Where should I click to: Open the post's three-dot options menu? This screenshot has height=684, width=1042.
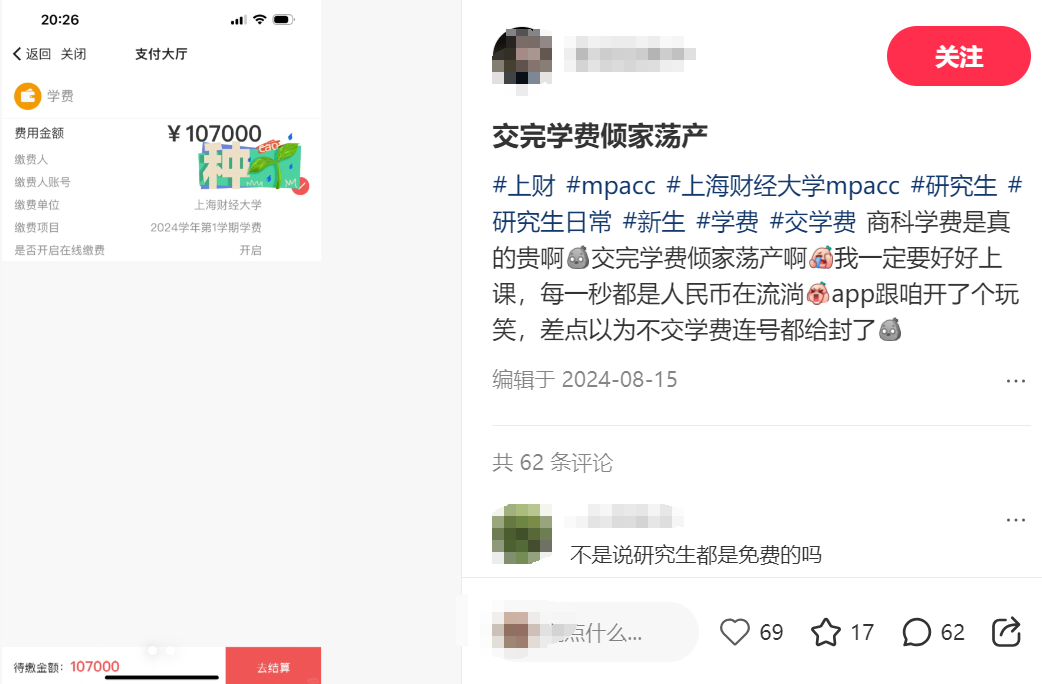[1015, 381]
